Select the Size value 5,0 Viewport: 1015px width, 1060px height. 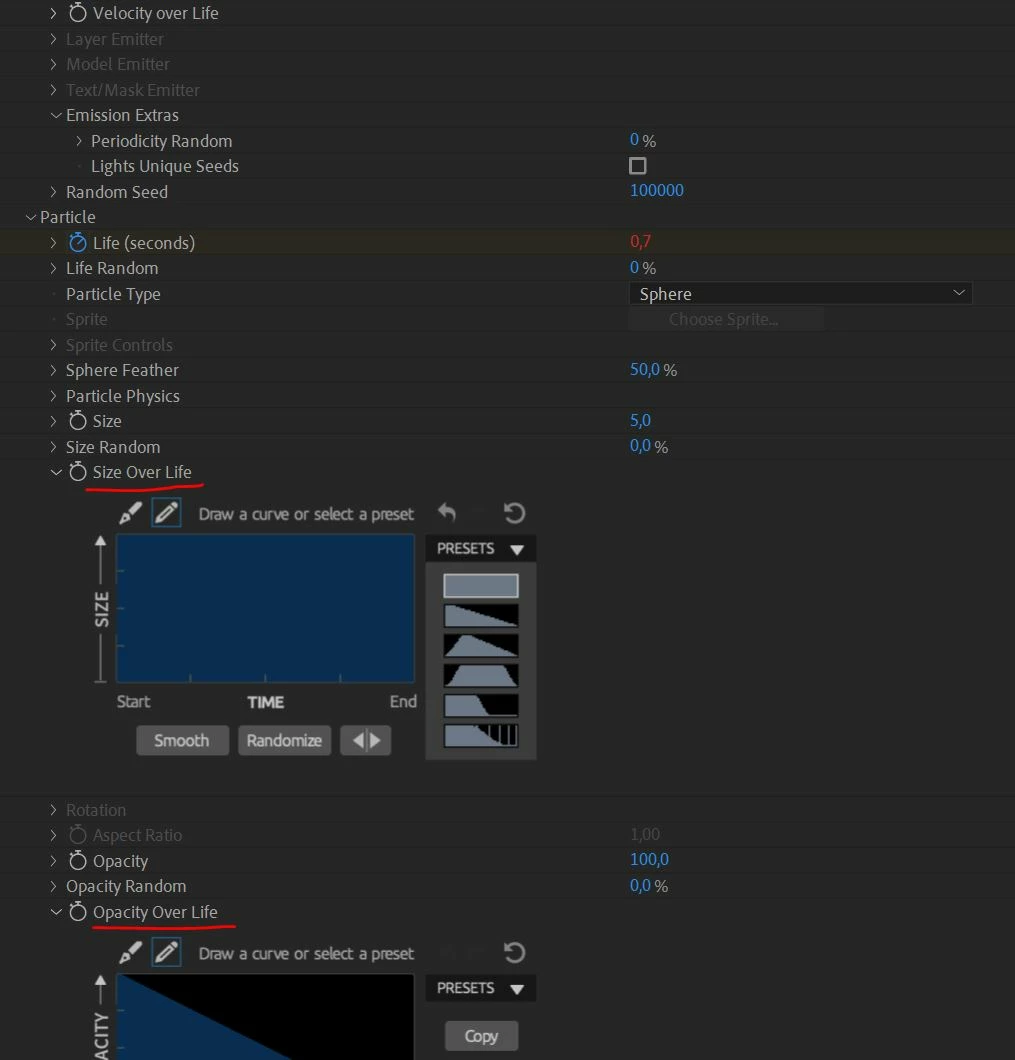click(x=640, y=420)
